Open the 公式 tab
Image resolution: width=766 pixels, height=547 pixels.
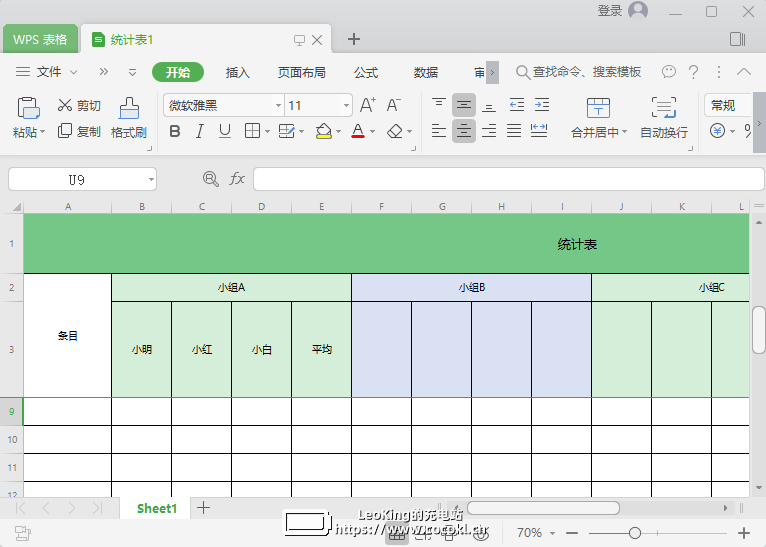pyautogui.click(x=366, y=72)
